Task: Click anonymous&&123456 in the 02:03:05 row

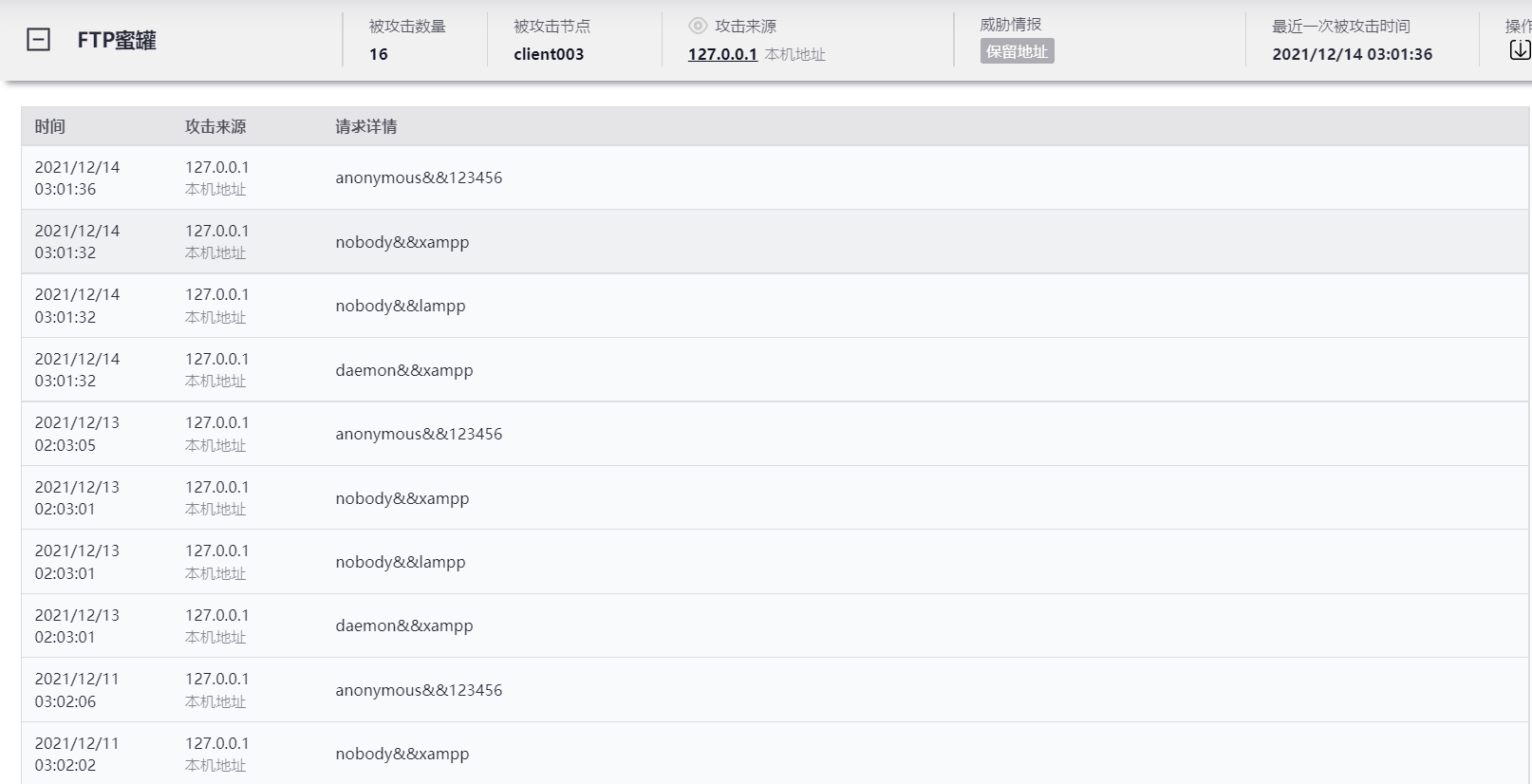Action: click(x=419, y=434)
